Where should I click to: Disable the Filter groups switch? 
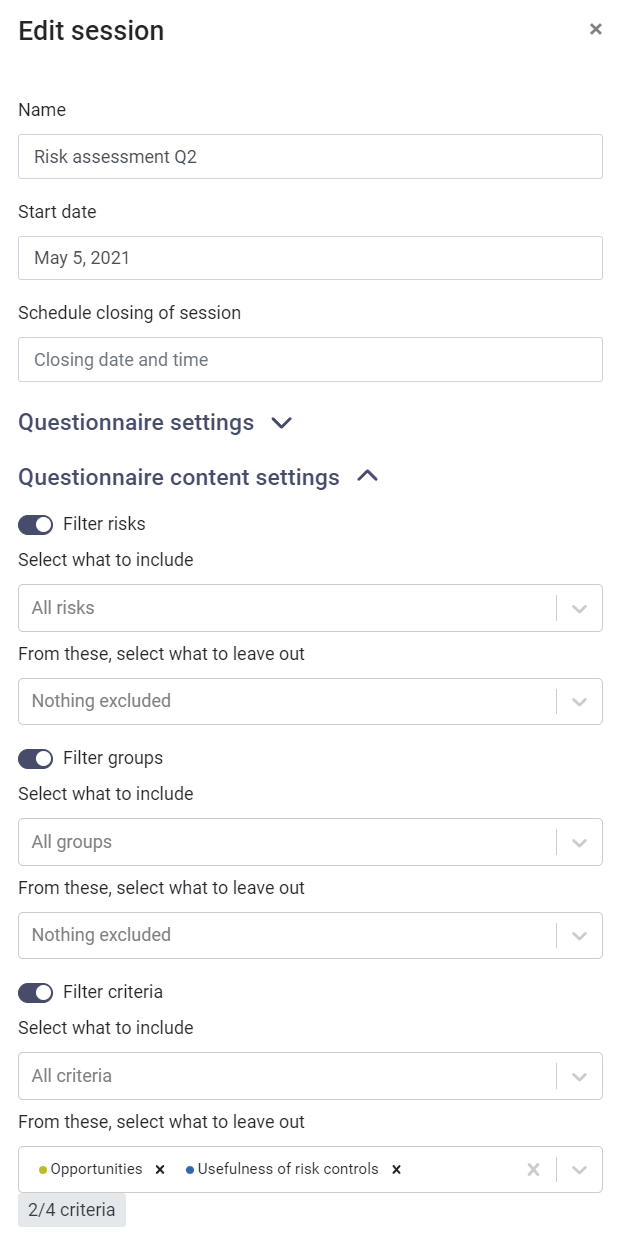(x=36, y=758)
